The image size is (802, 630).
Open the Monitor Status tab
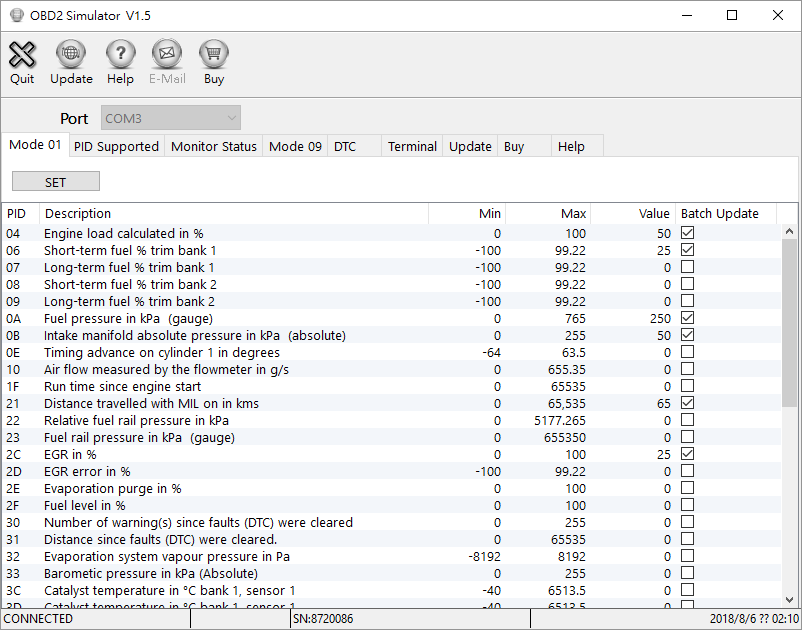coord(213,146)
